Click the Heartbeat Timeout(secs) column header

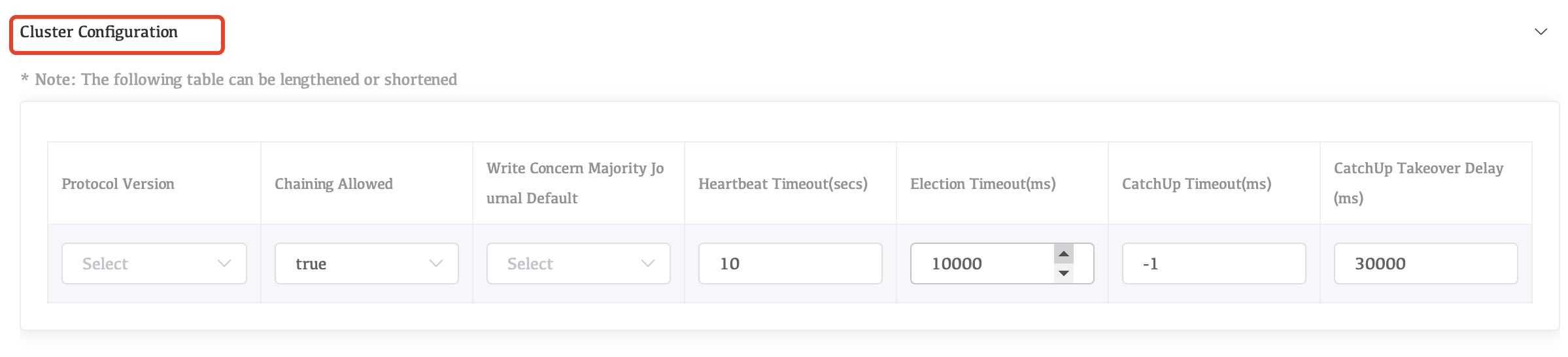783,184
